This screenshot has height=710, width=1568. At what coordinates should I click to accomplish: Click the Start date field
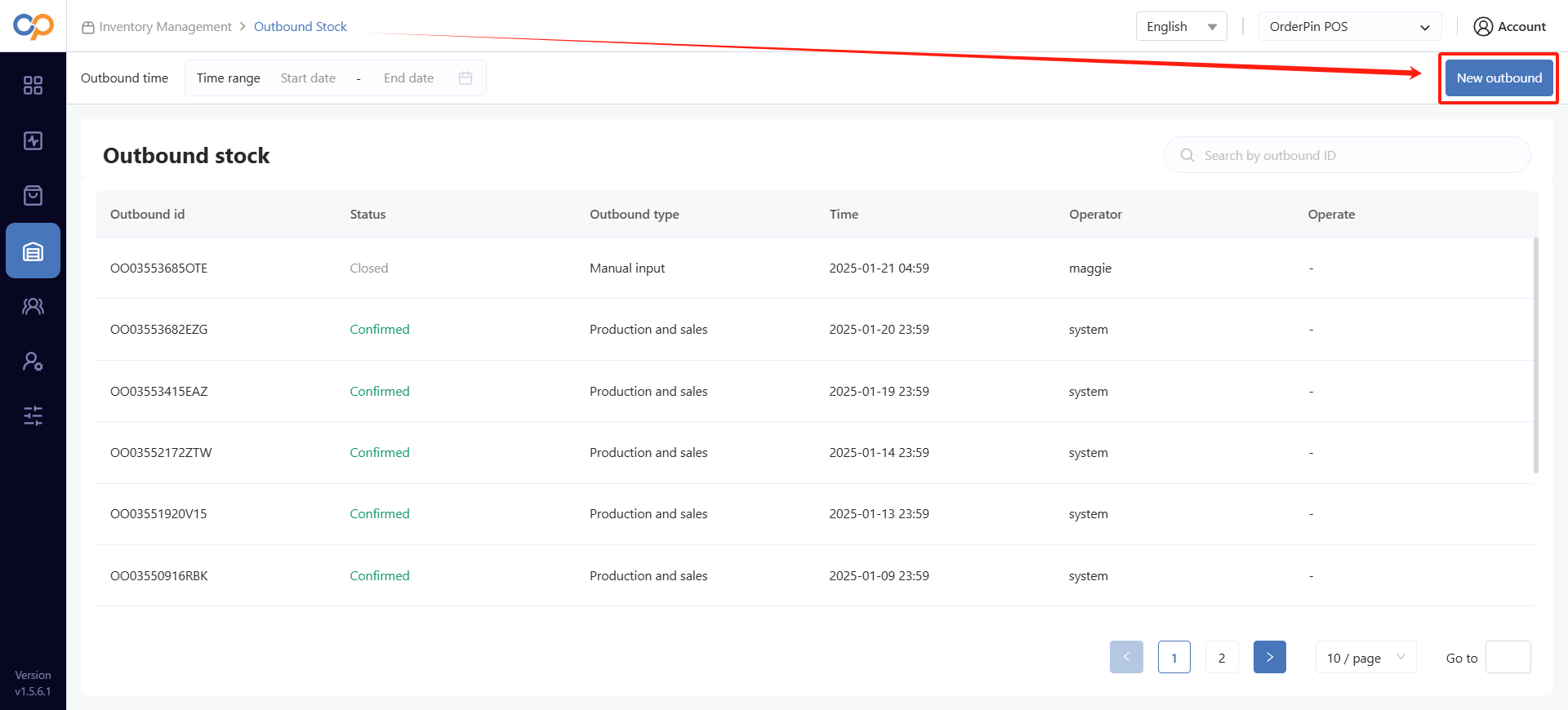click(309, 78)
